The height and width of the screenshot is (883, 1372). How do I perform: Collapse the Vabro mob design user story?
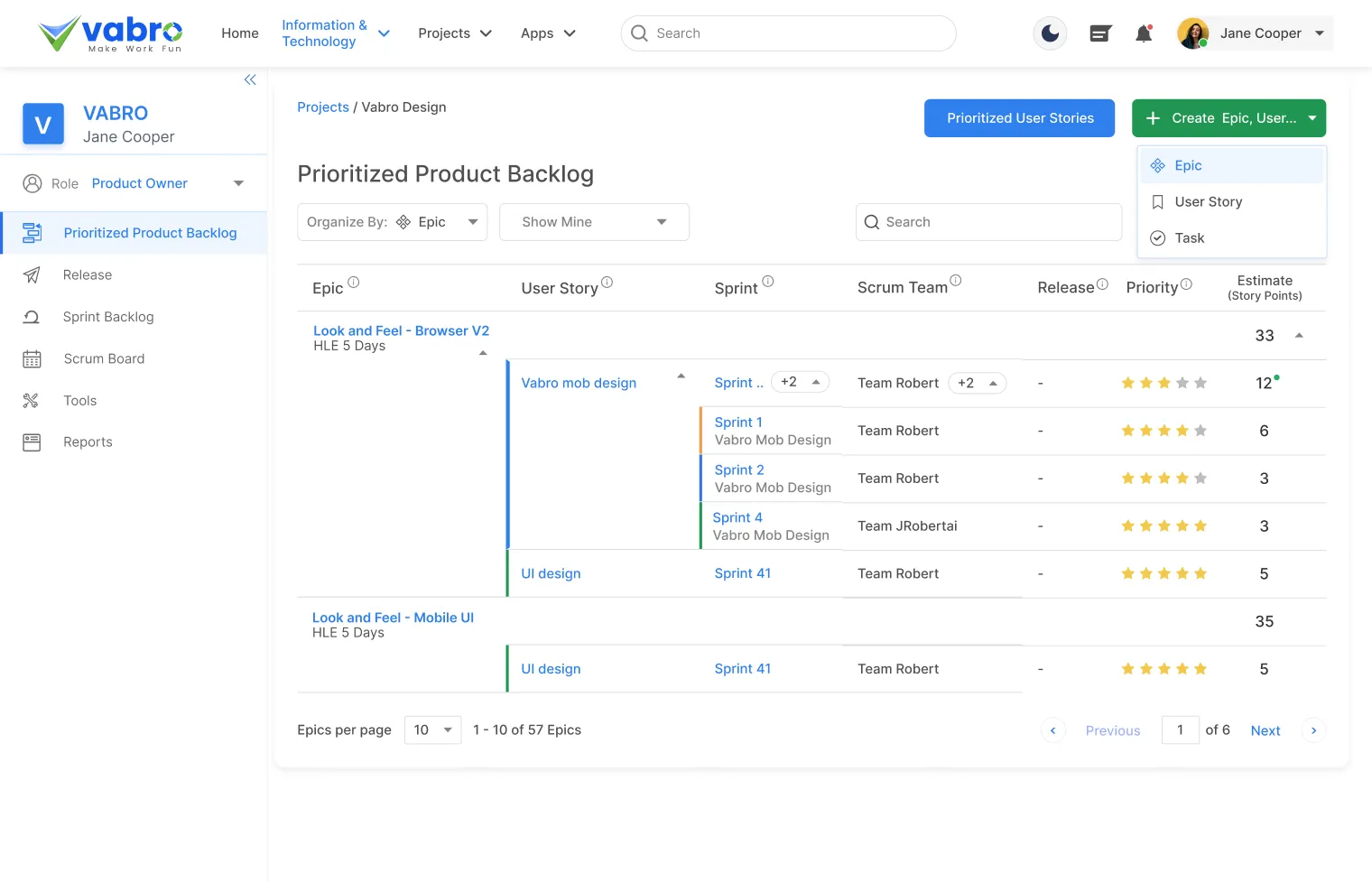coord(681,376)
